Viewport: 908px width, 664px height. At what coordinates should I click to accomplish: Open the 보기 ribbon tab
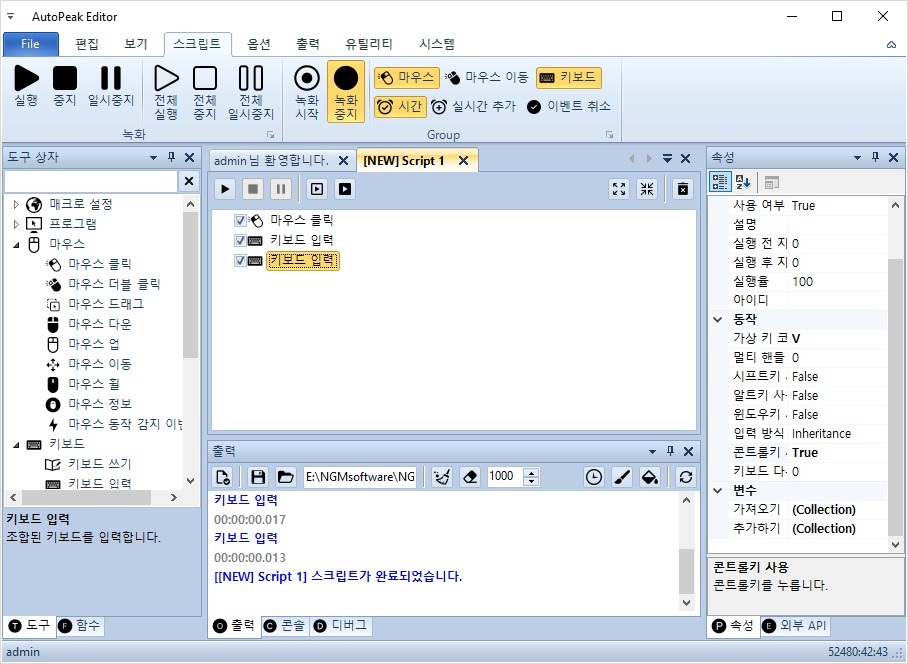click(x=136, y=44)
